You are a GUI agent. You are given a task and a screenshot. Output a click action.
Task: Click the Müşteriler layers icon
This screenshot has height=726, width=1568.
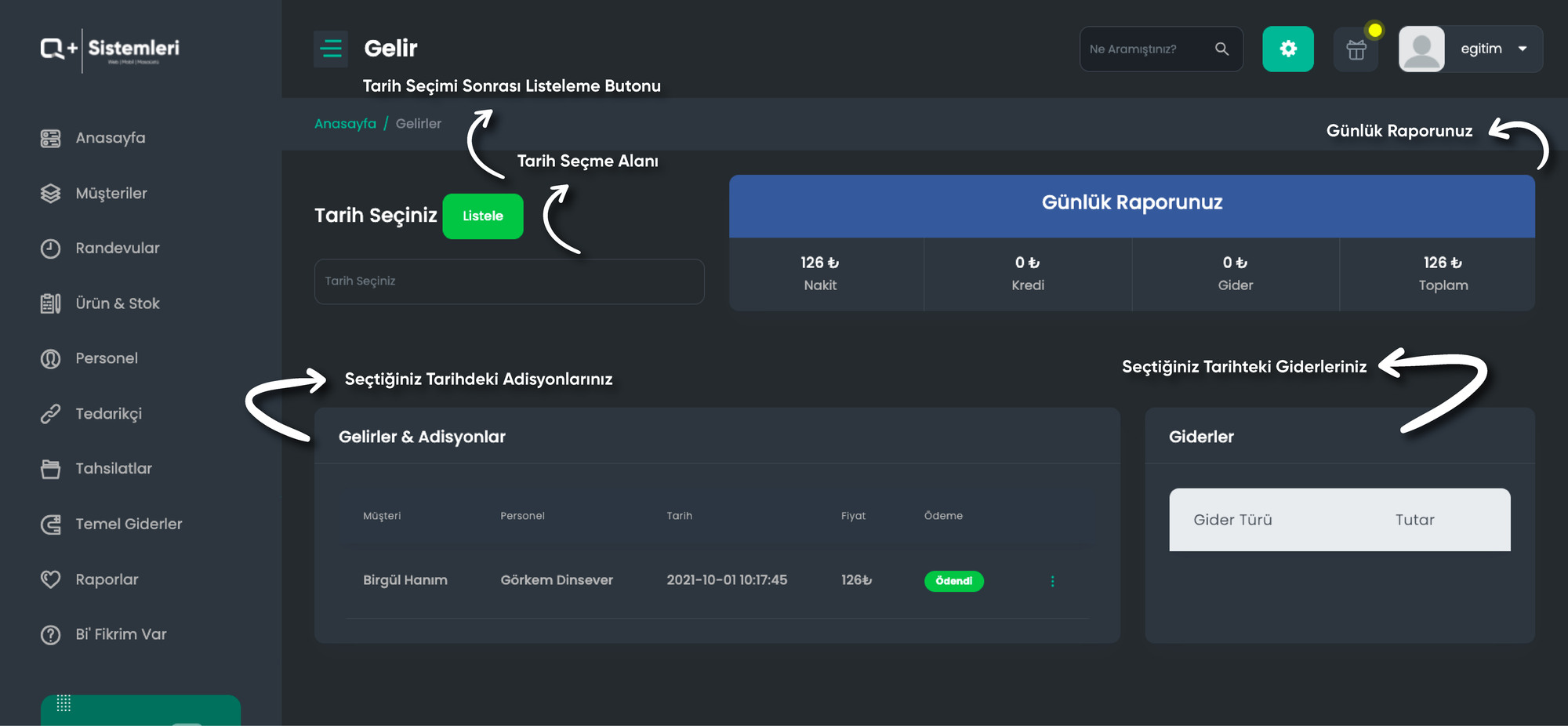(x=50, y=194)
